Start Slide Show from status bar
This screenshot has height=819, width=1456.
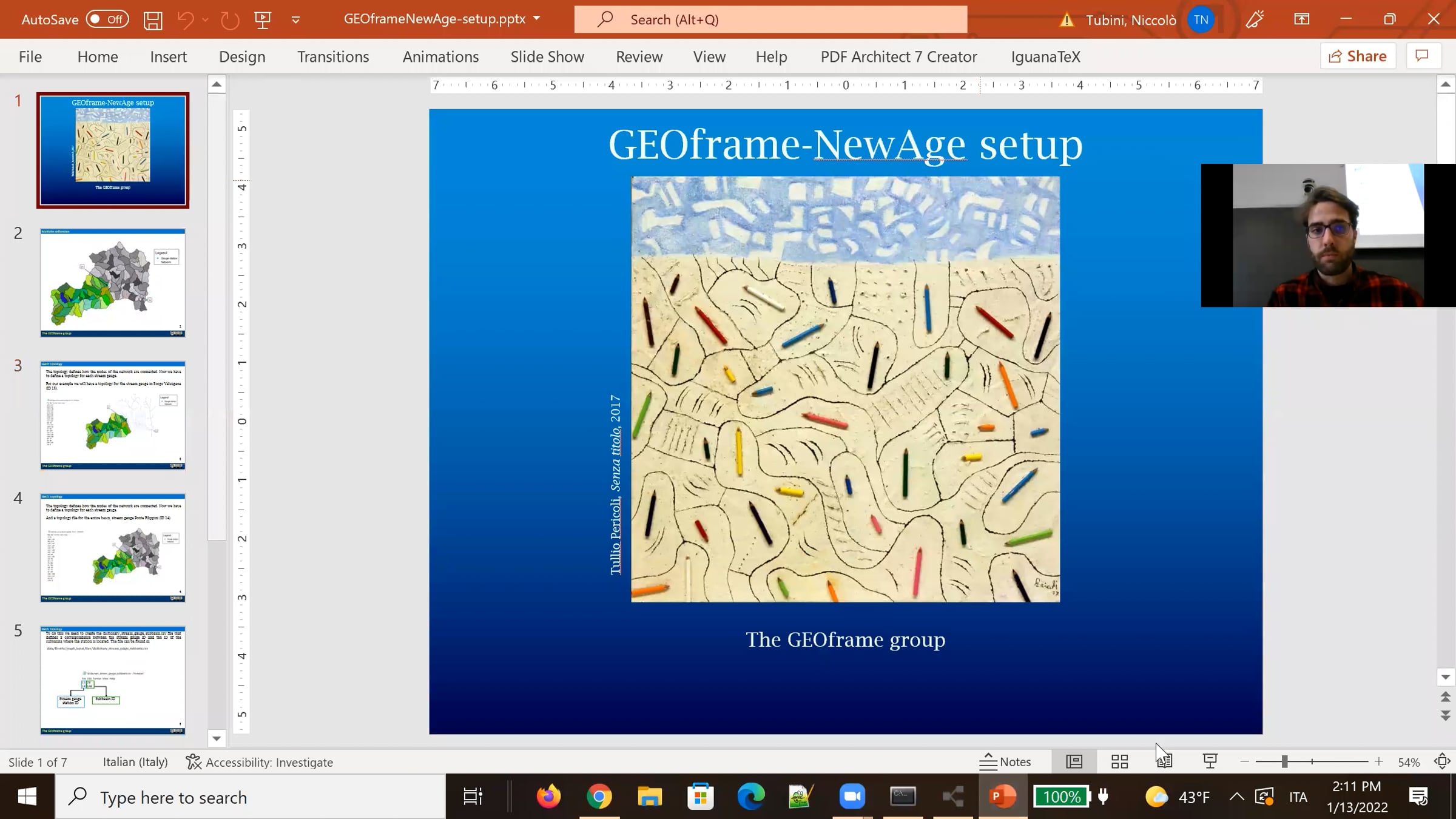pos(1210,761)
